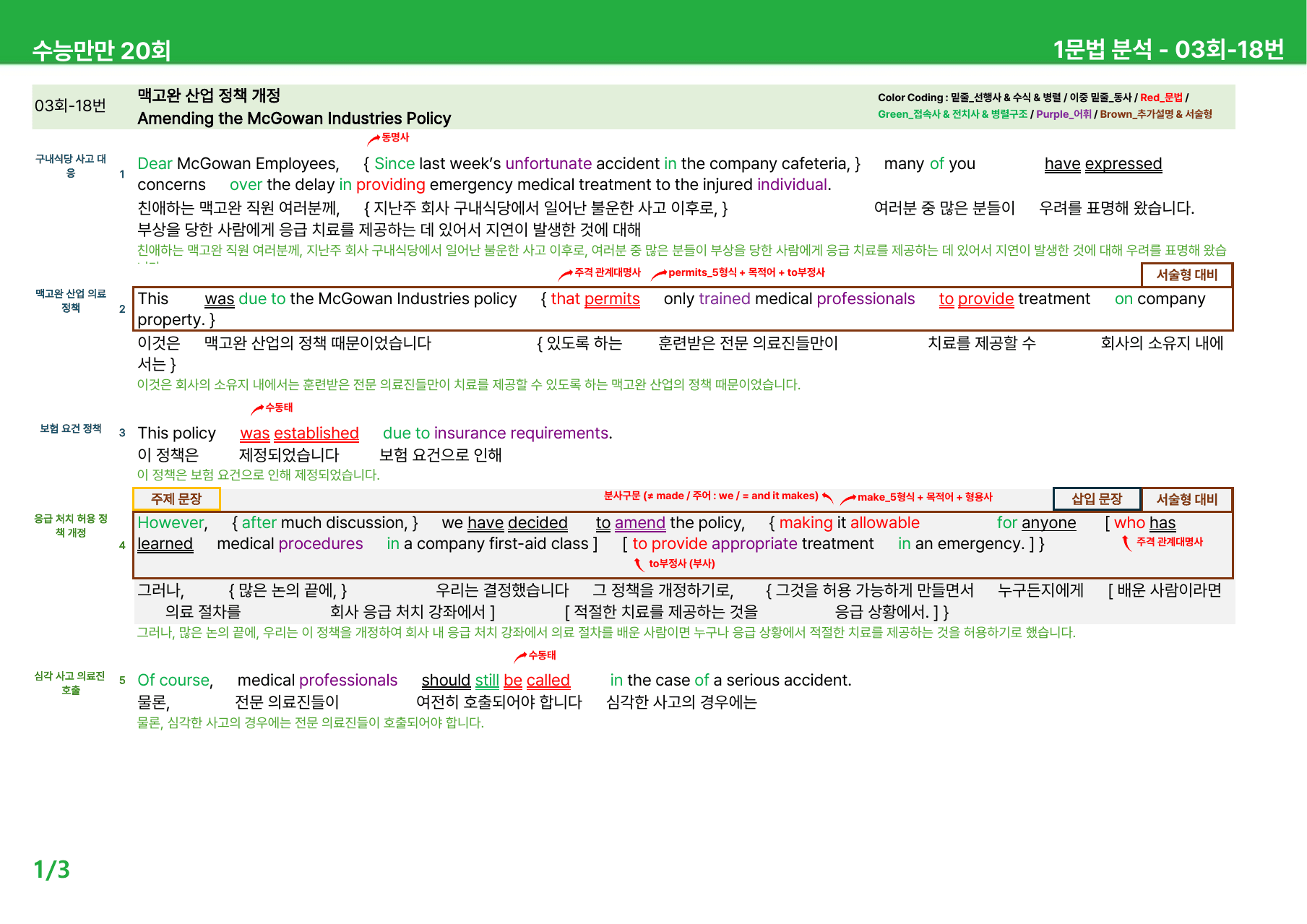Click the red arrow by 수동태 above was established
This screenshot has width=1307, height=924.
point(257,410)
